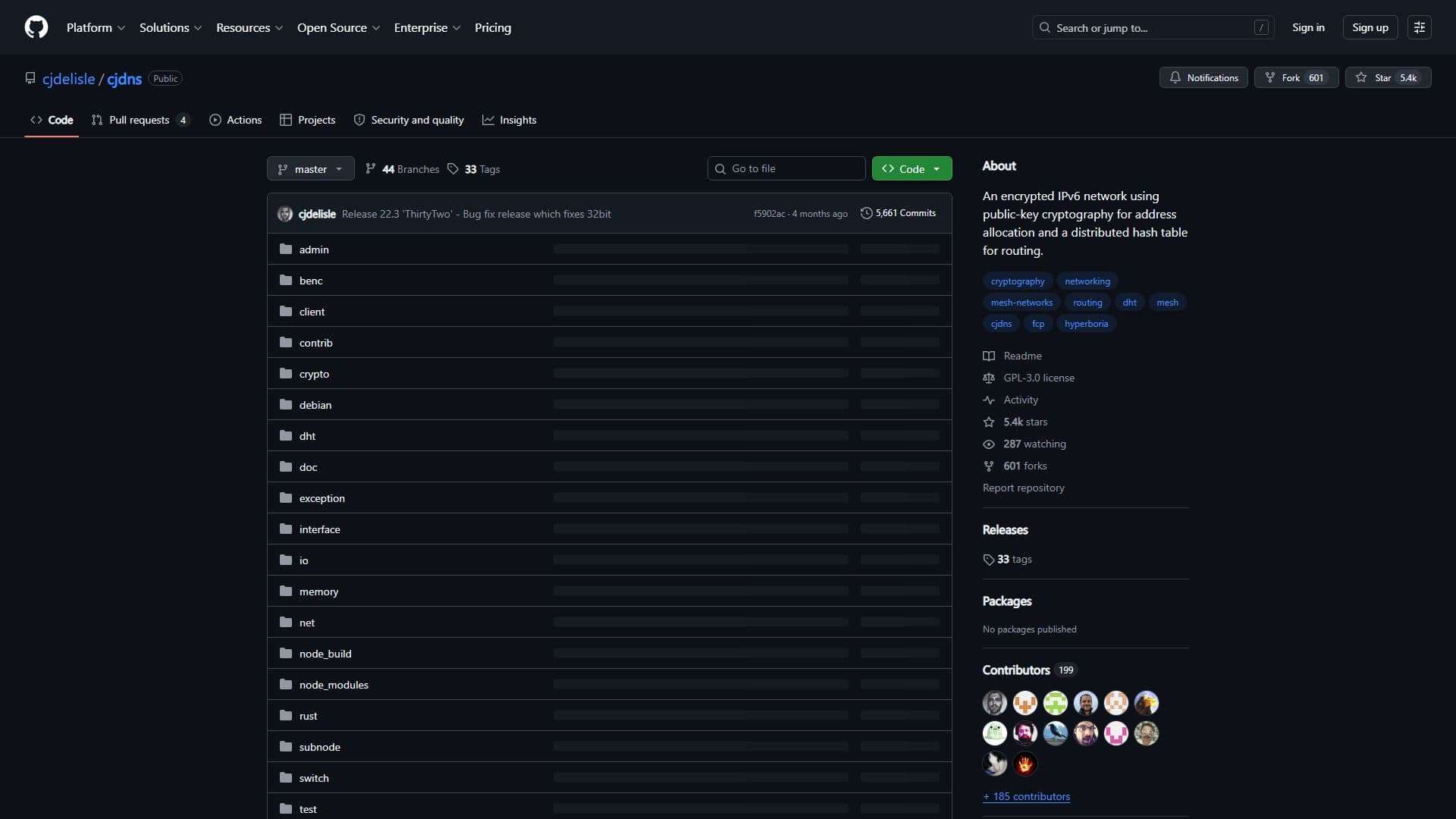This screenshot has width=1456, height=819.
Task: Click the f5902ac commit hash
Action: 769,214
